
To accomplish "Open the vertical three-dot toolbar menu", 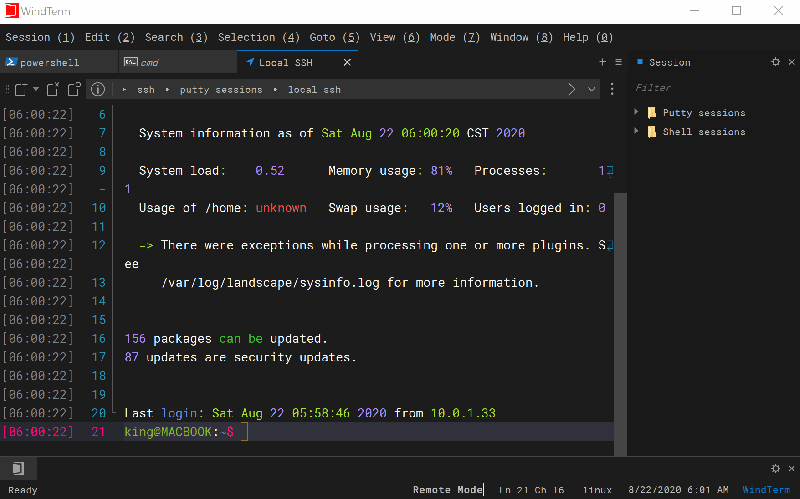I will coord(612,89).
